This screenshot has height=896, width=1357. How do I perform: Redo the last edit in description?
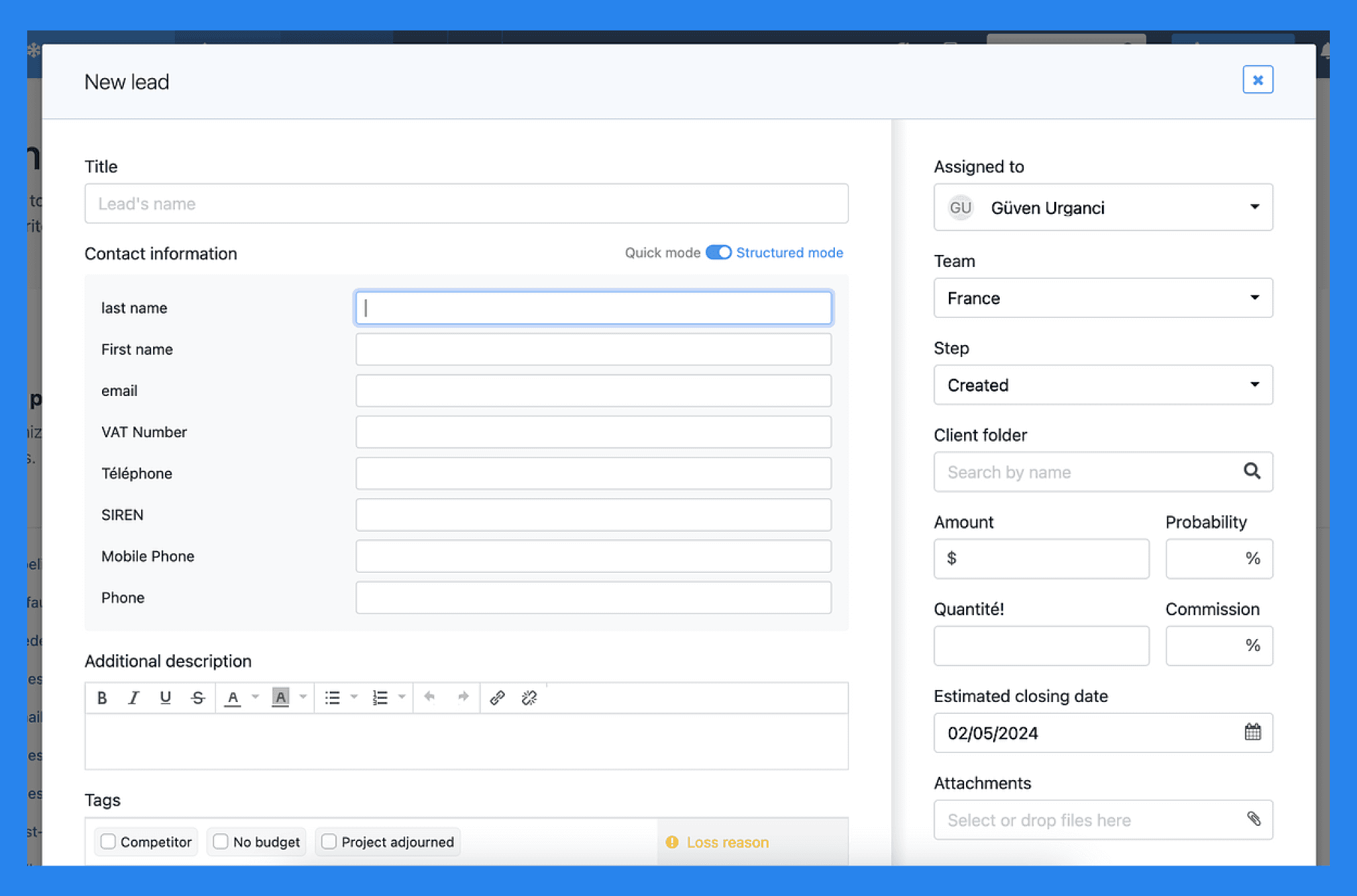463,697
